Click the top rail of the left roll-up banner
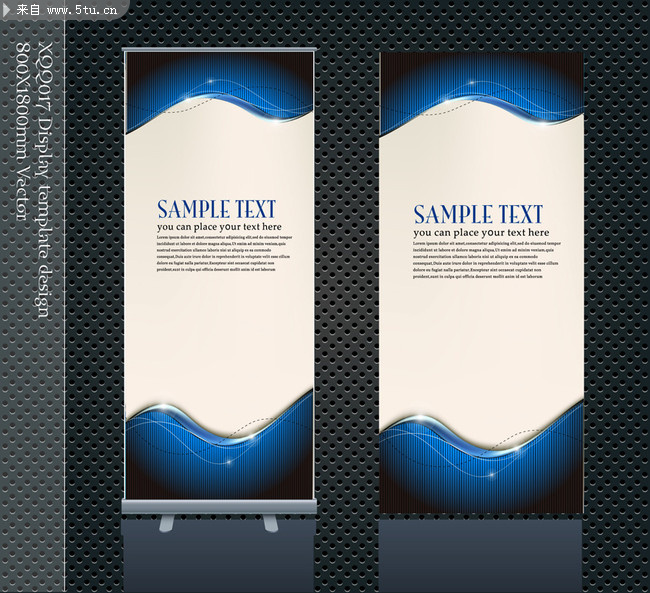 [x=219, y=50]
